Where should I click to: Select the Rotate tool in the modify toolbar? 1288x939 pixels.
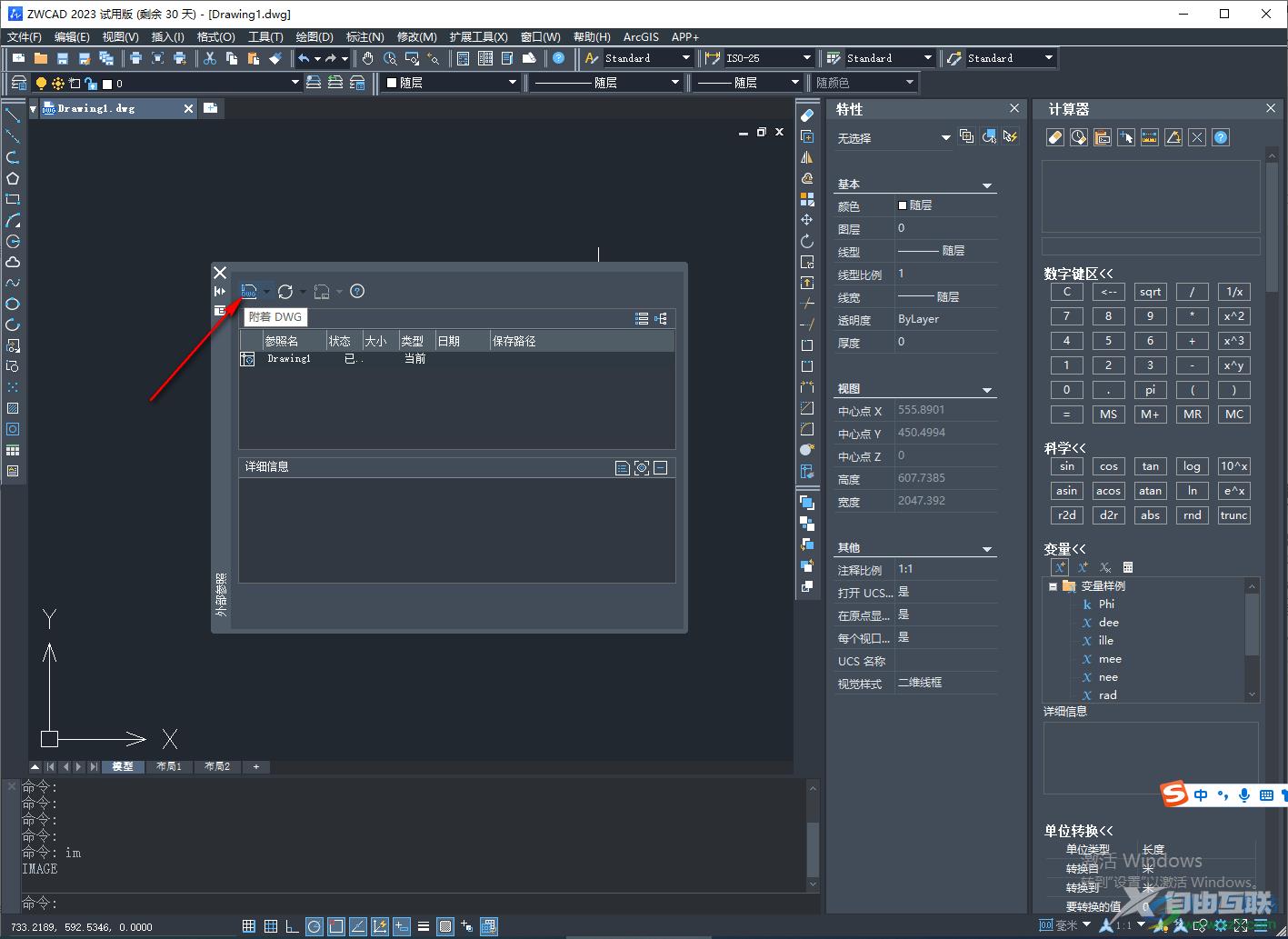(x=806, y=241)
